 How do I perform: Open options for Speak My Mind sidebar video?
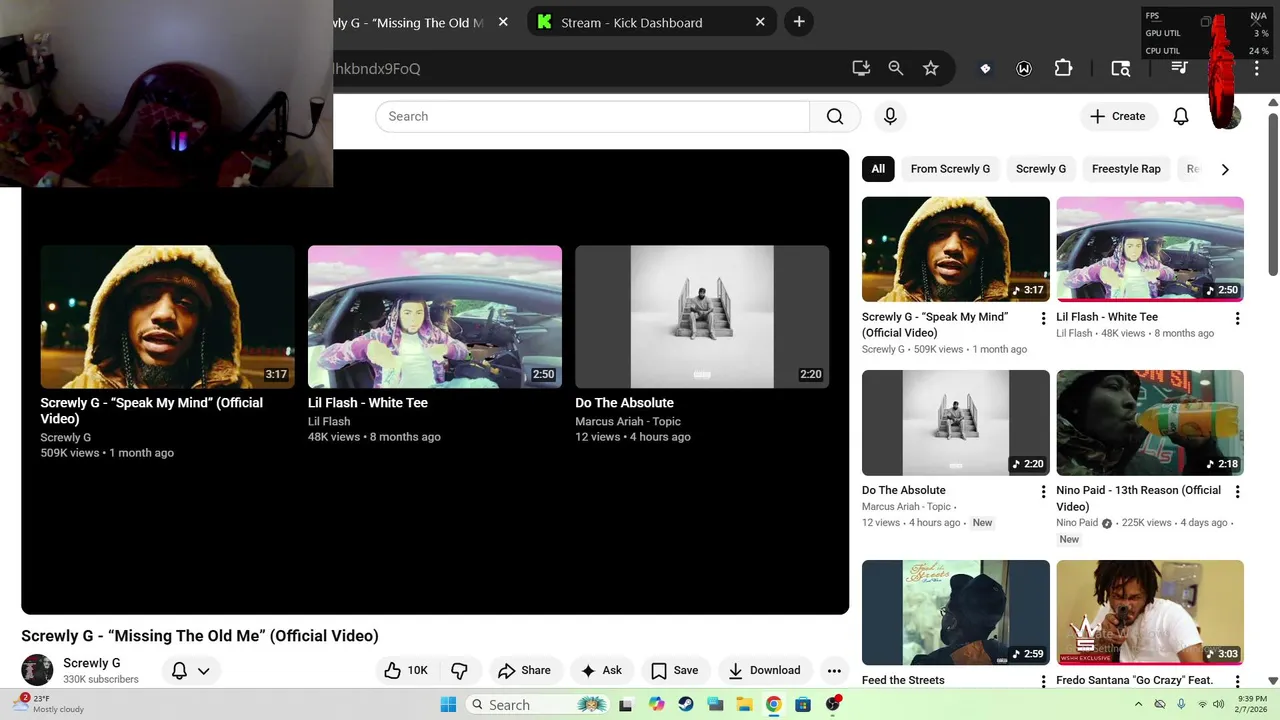pyautogui.click(x=1043, y=319)
